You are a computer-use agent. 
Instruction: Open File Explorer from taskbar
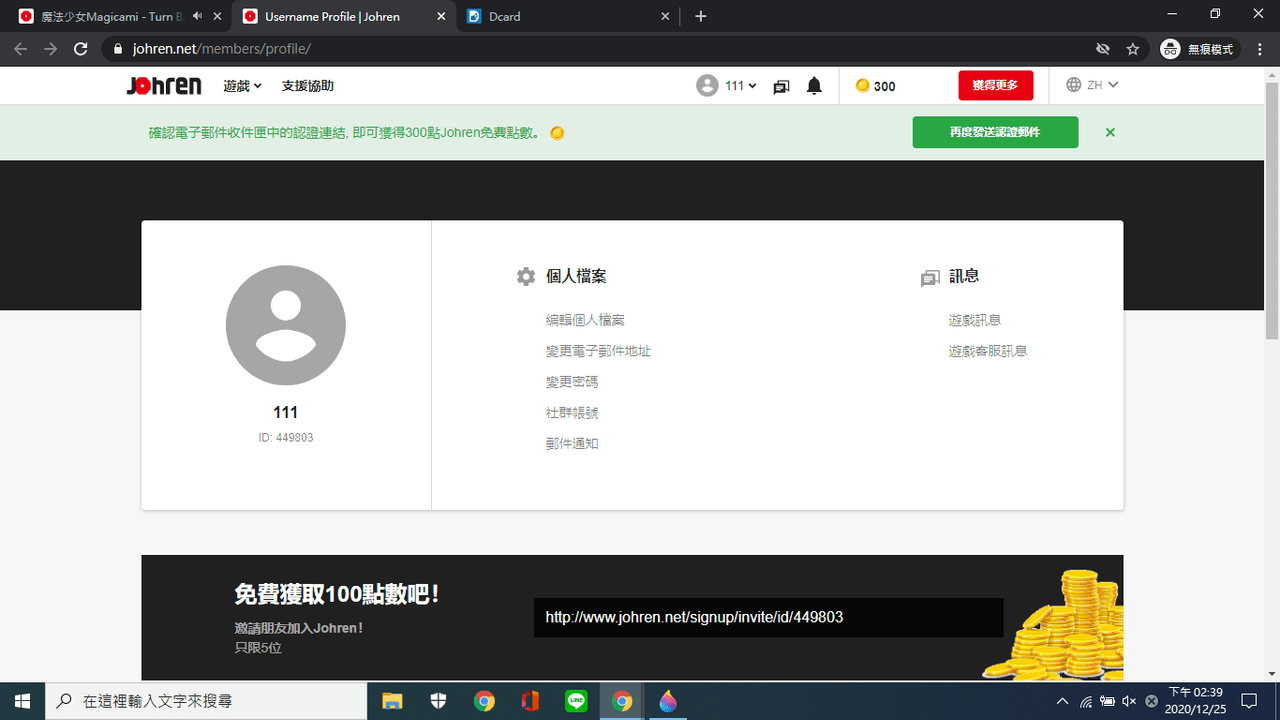pos(392,701)
